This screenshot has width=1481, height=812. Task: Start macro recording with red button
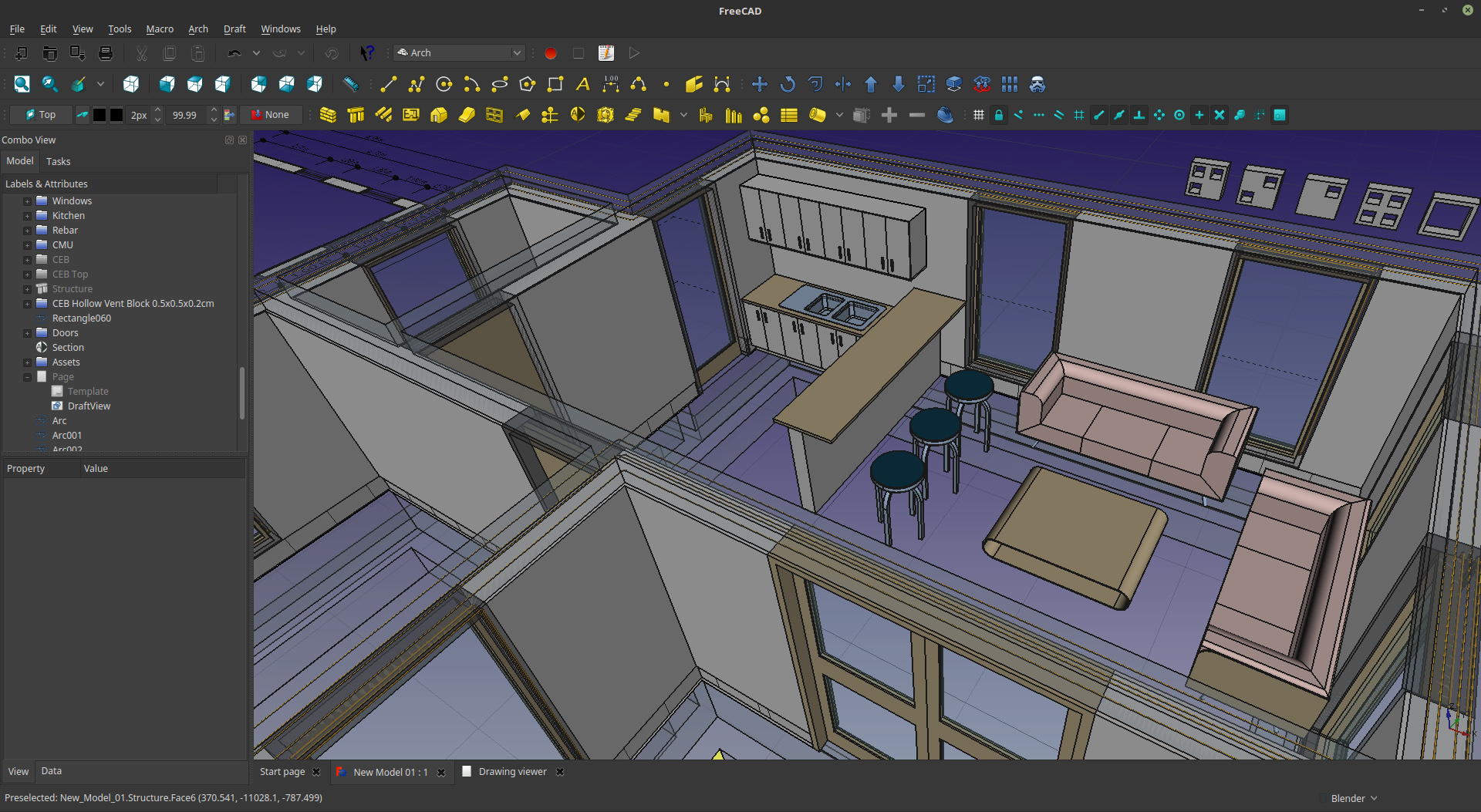pyautogui.click(x=551, y=53)
